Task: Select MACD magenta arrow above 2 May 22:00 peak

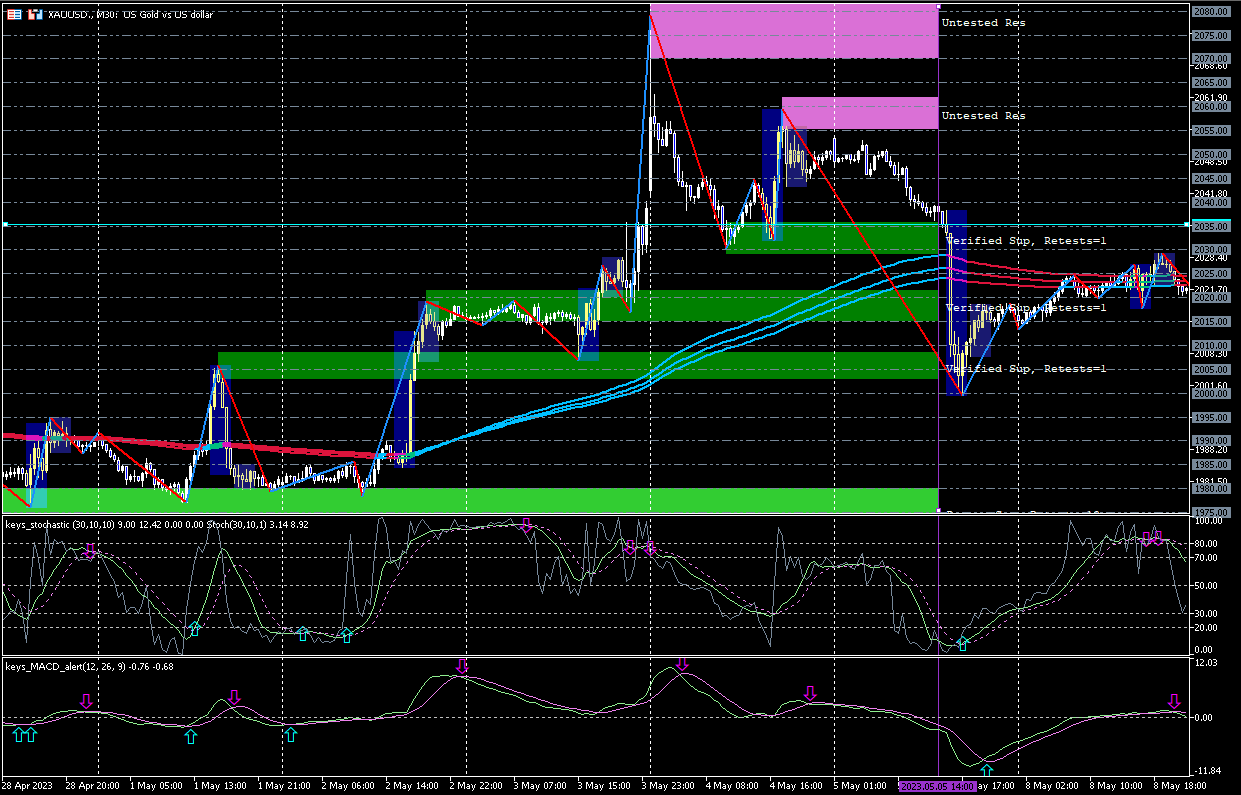Action: (462, 666)
